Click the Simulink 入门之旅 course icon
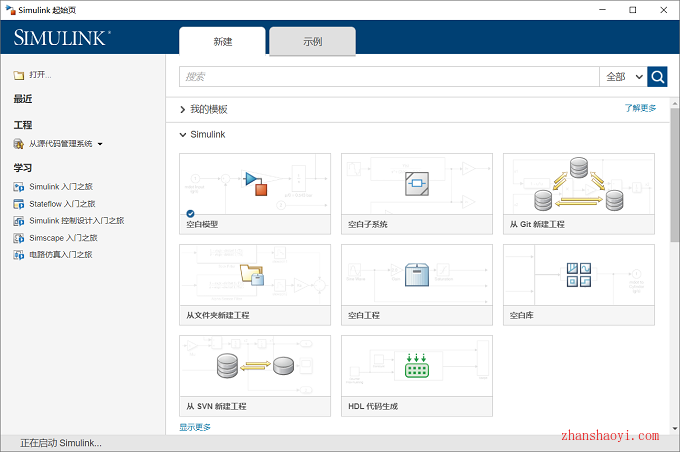 [x=19, y=187]
